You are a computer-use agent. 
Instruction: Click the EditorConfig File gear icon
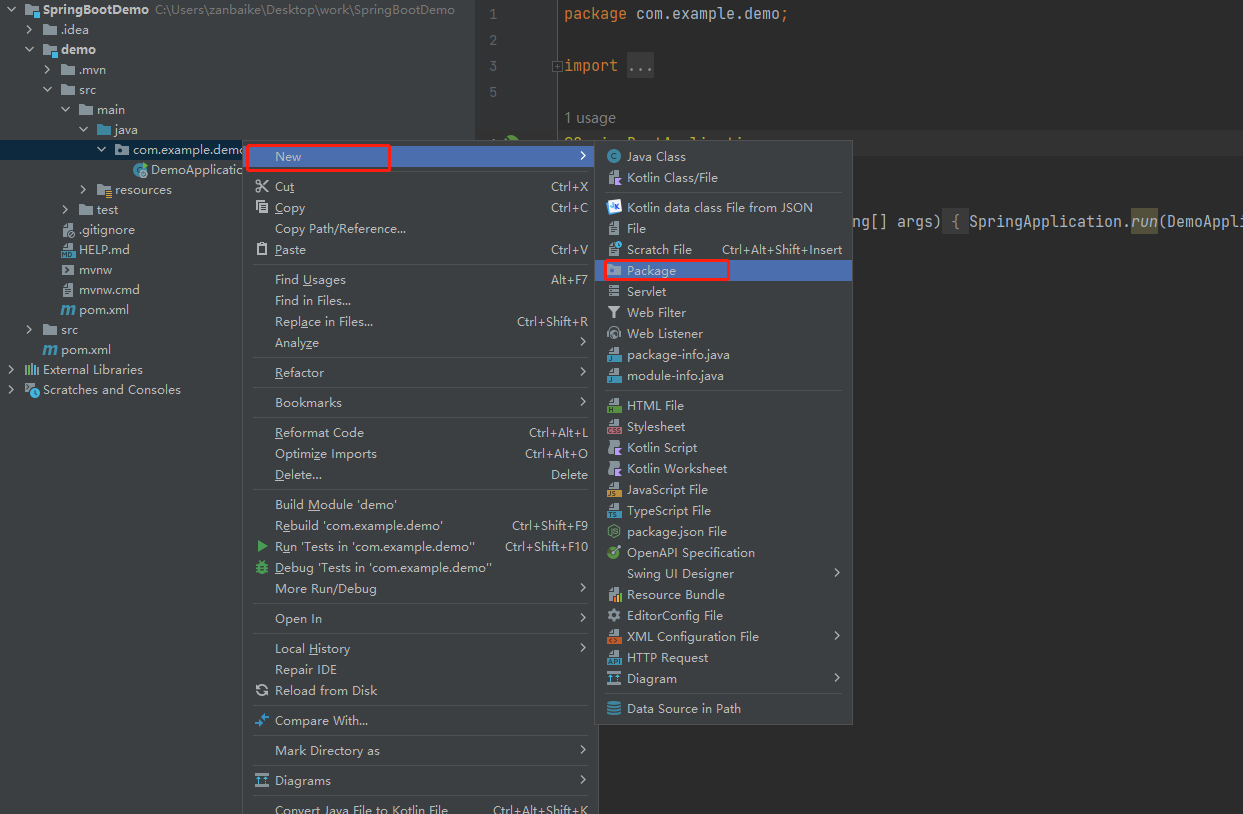coord(614,616)
